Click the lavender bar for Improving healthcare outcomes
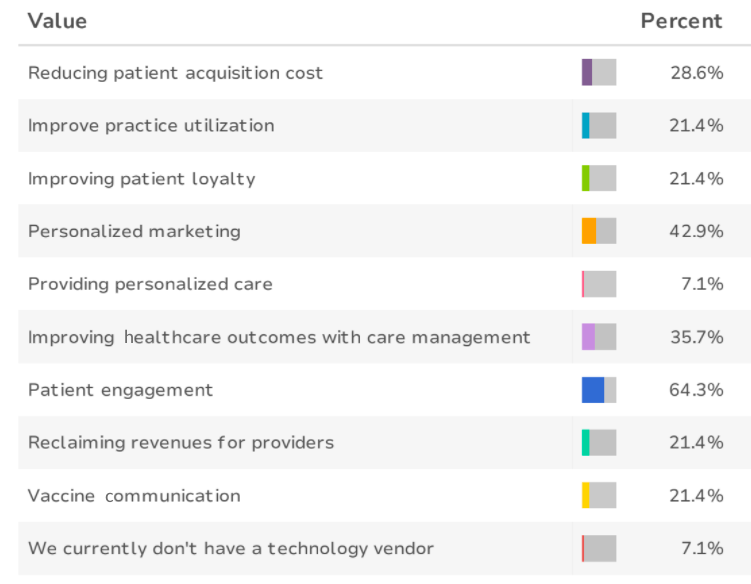The height and width of the screenshot is (584, 751). (588, 337)
